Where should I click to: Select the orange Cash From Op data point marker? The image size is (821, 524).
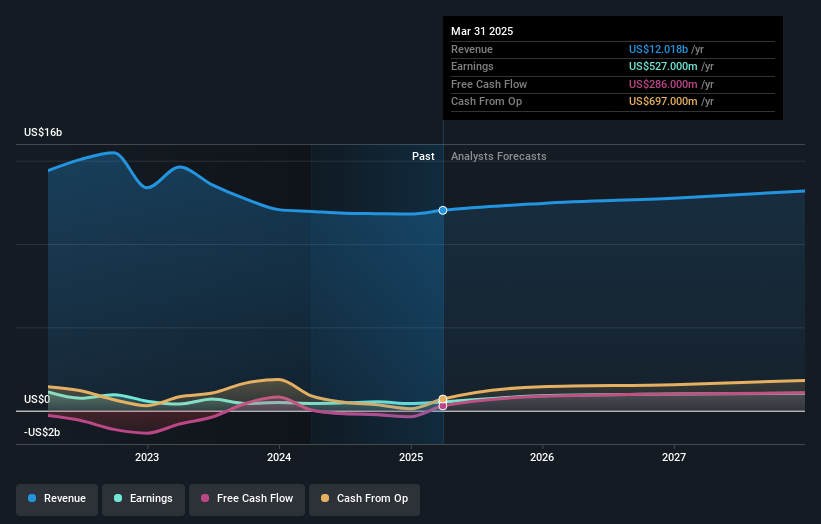[x=443, y=399]
